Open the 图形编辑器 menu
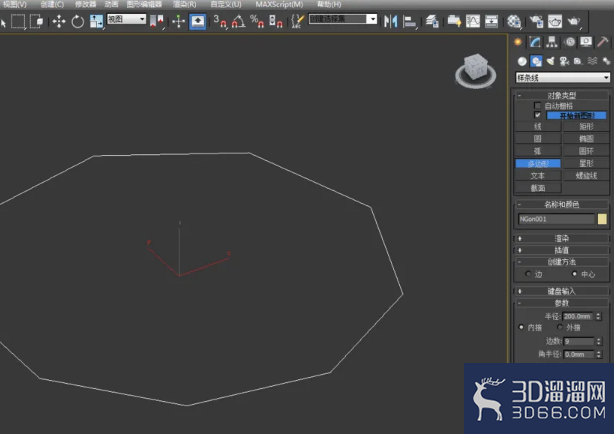The height and width of the screenshot is (434, 614). 144,4
